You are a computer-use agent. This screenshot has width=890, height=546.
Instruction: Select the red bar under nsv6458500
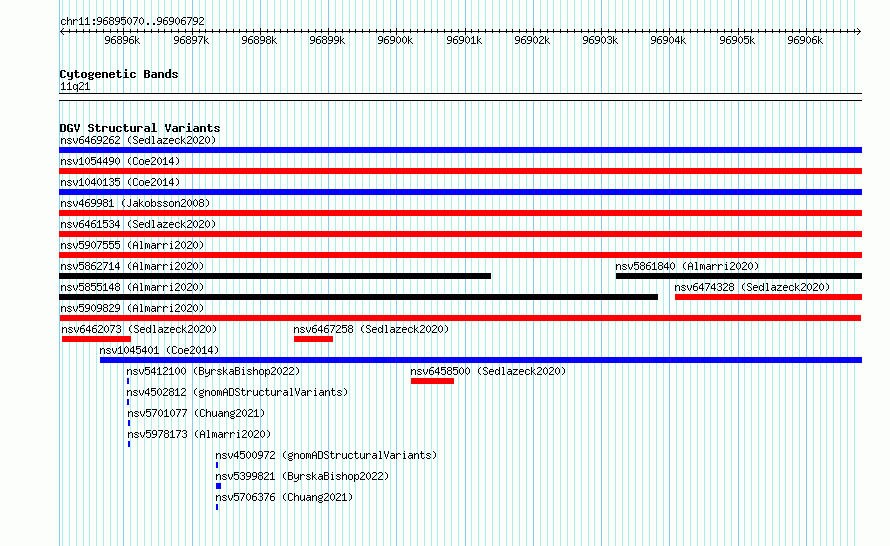point(433,381)
